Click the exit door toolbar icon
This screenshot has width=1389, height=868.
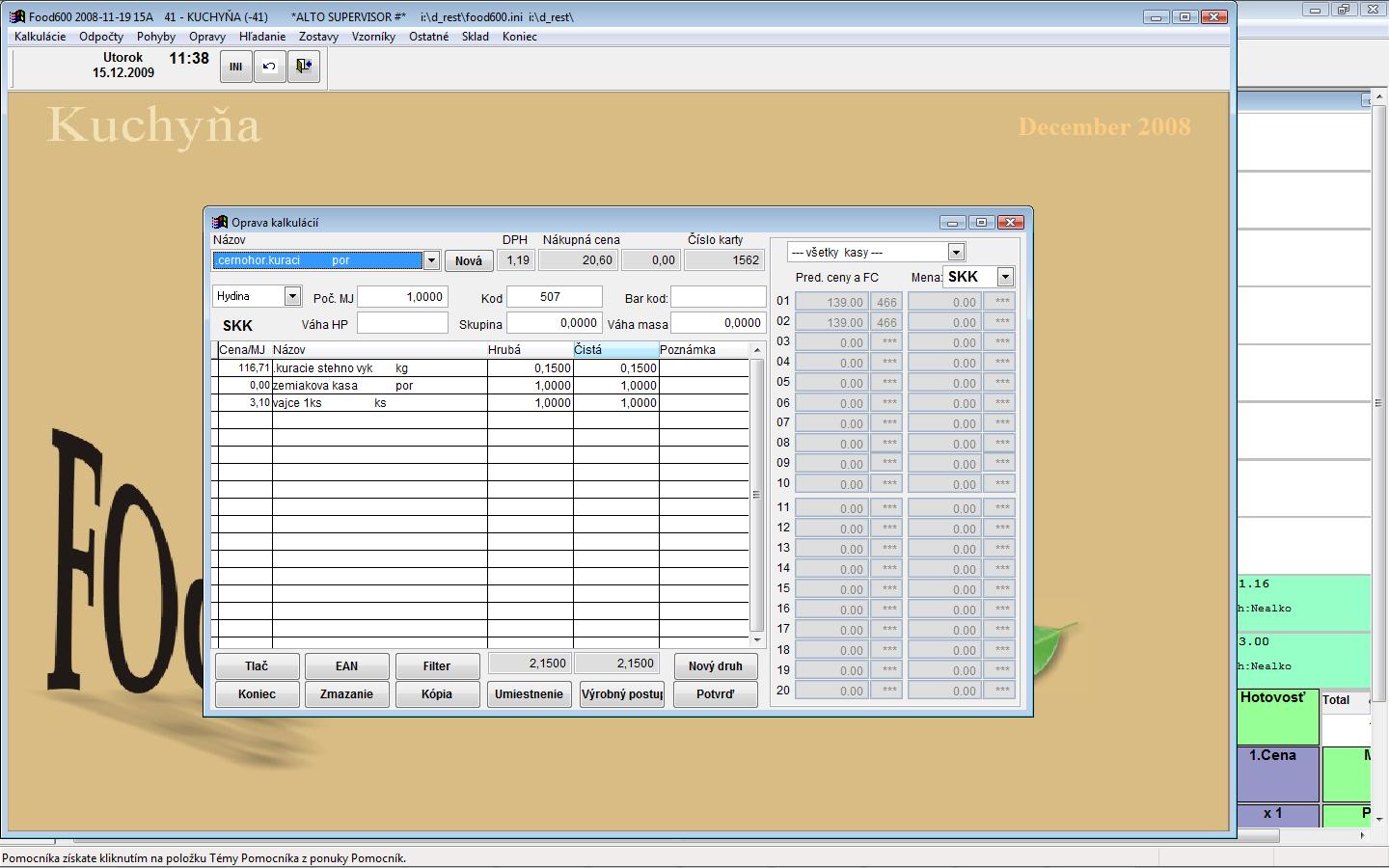coord(304,67)
